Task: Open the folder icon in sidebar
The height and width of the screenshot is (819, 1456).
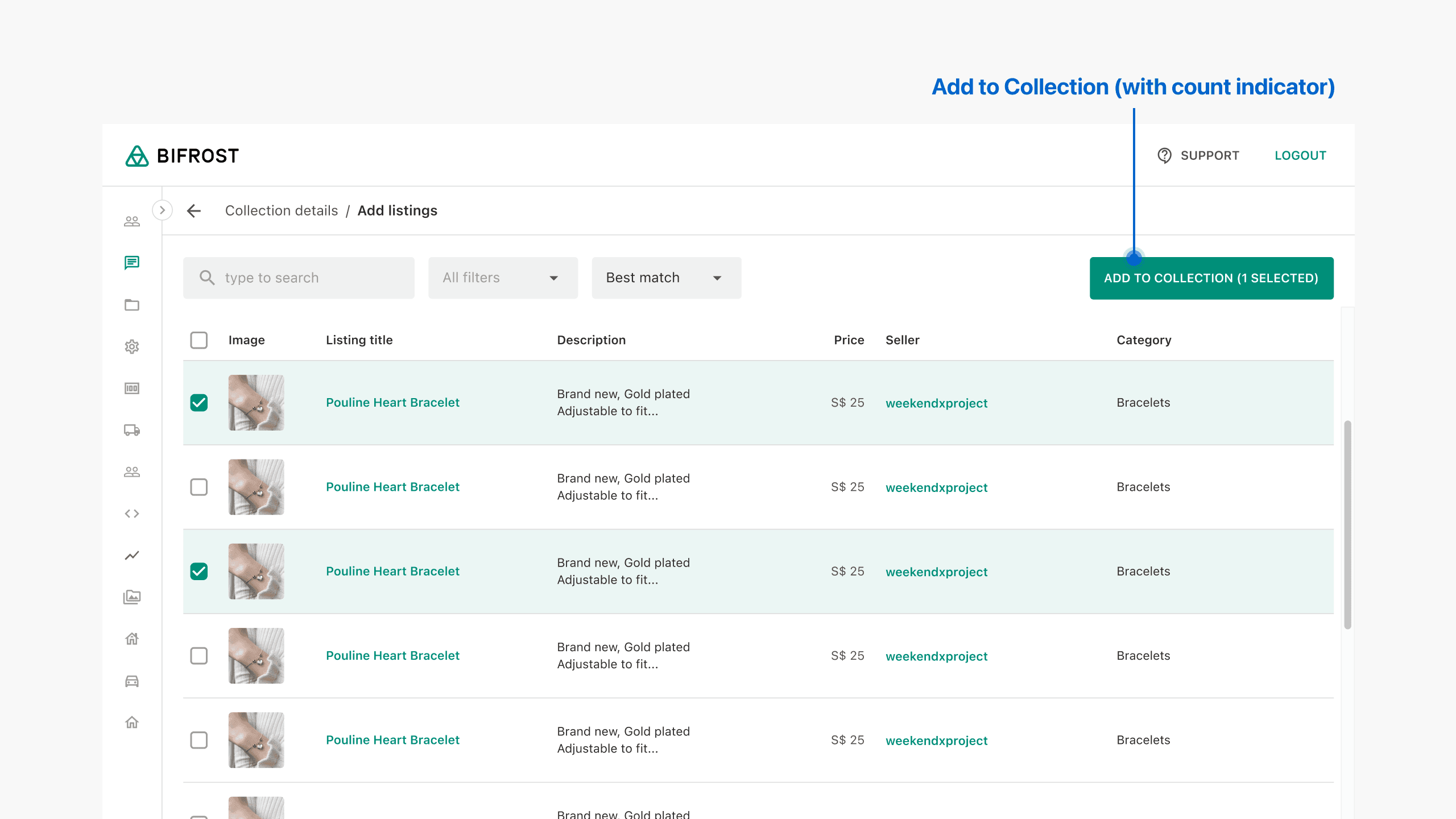Action: coord(132,305)
